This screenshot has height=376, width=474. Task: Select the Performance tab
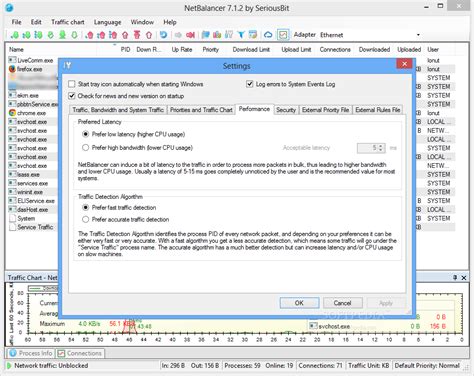tap(254, 109)
